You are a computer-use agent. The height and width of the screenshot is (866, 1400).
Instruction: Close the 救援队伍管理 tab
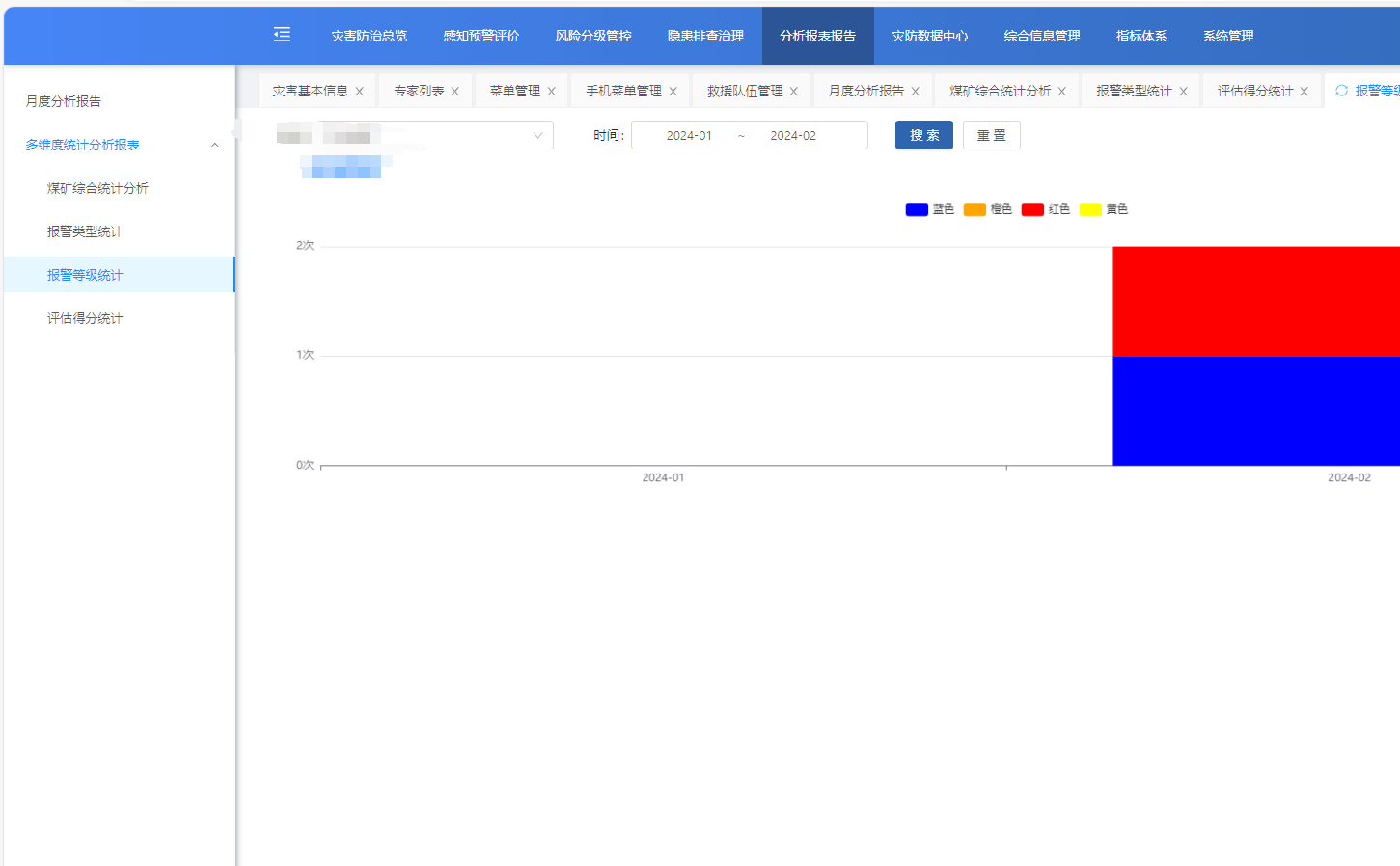point(794,92)
